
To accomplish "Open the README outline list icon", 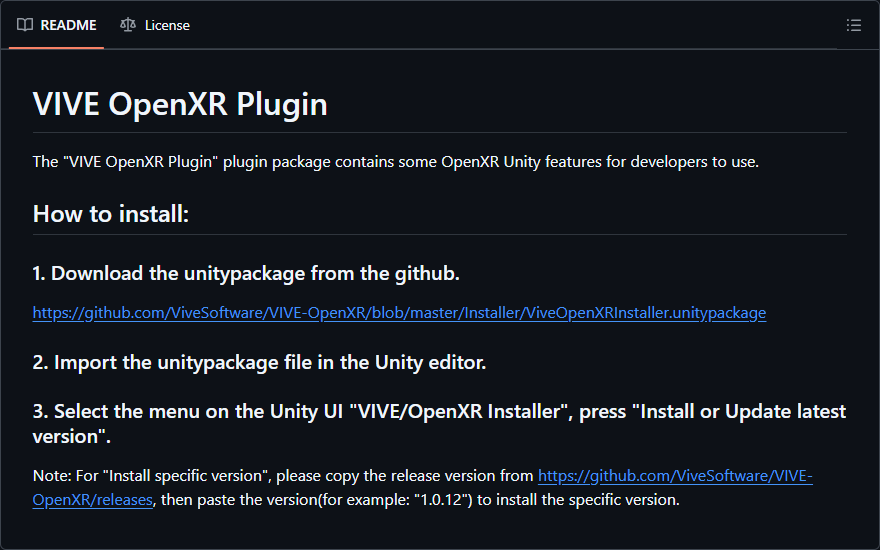I will (x=854, y=25).
